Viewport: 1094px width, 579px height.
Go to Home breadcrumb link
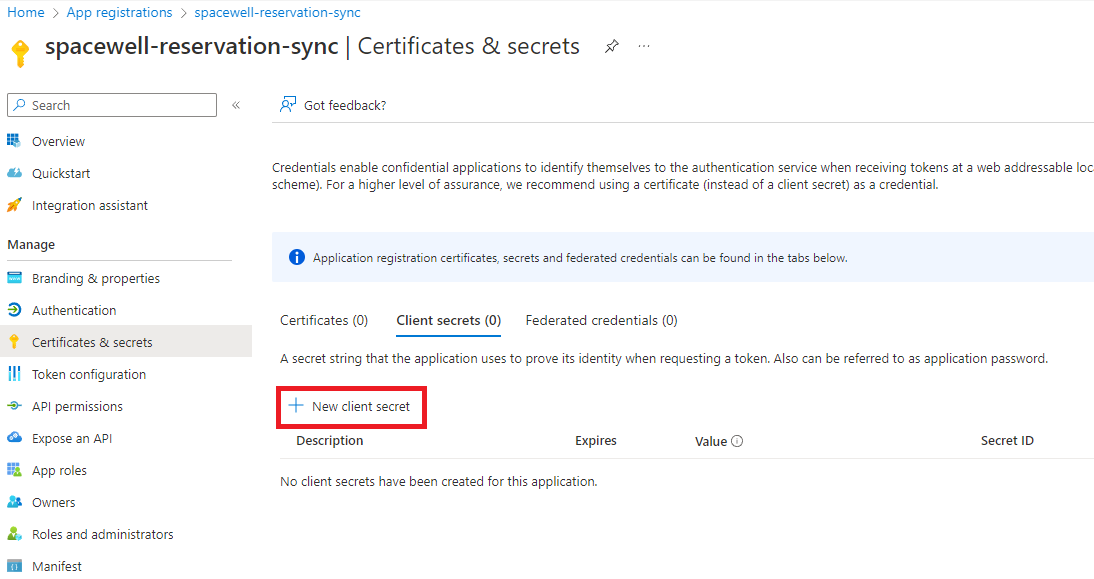coord(26,13)
